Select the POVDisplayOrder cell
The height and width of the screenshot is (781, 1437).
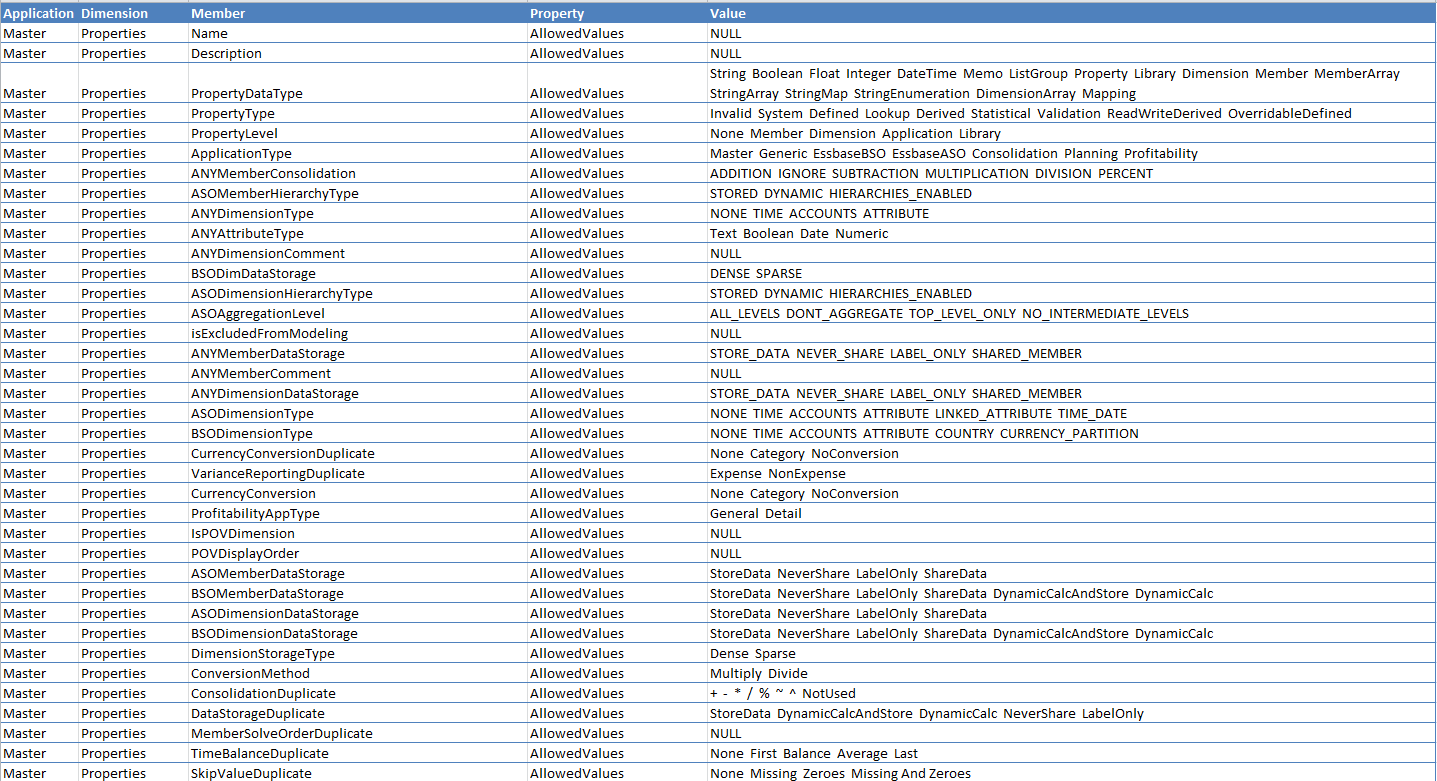tap(357, 554)
